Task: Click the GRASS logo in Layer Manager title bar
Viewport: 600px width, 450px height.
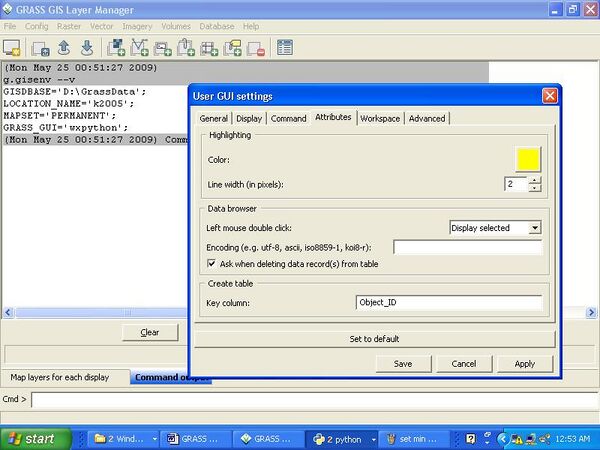Action: [x=7, y=9]
